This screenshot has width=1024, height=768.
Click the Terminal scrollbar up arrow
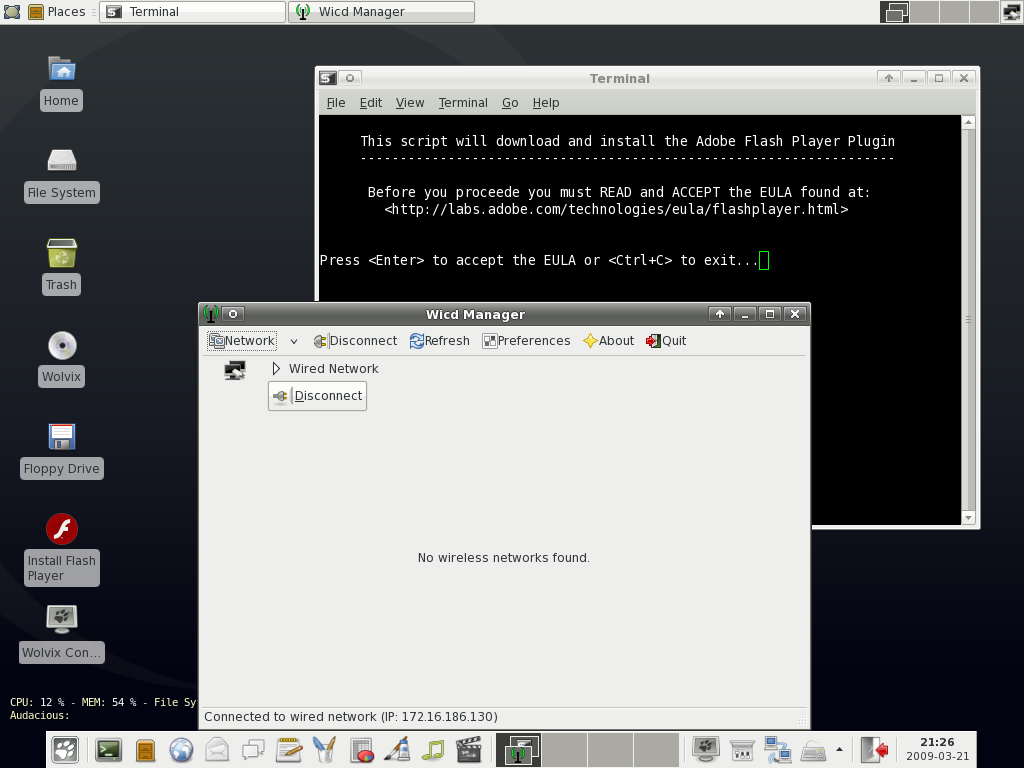pyautogui.click(x=968, y=123)
